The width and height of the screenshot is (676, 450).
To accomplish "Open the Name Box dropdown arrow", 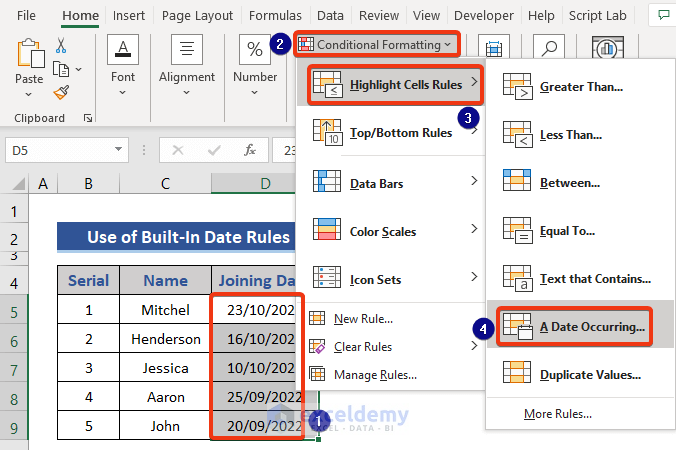I will point(118,149).
